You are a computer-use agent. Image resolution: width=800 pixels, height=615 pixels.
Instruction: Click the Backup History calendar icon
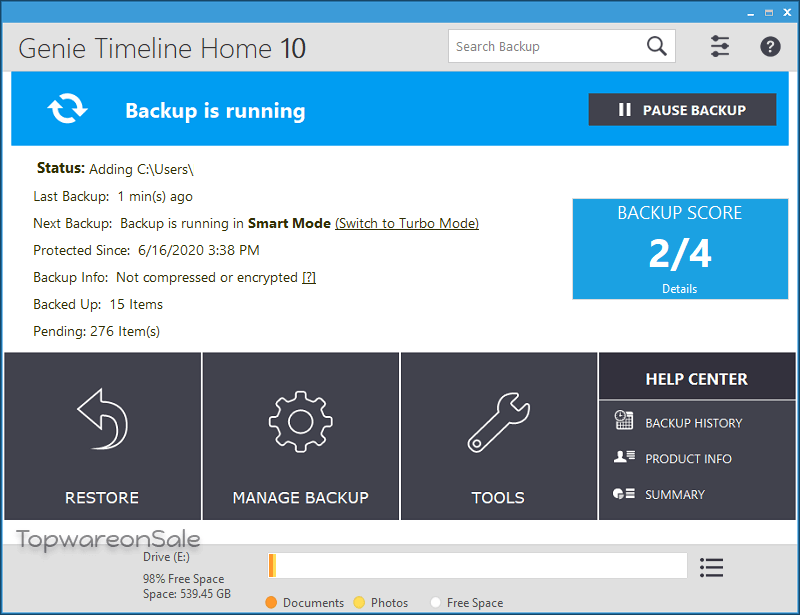coord(623,420)
